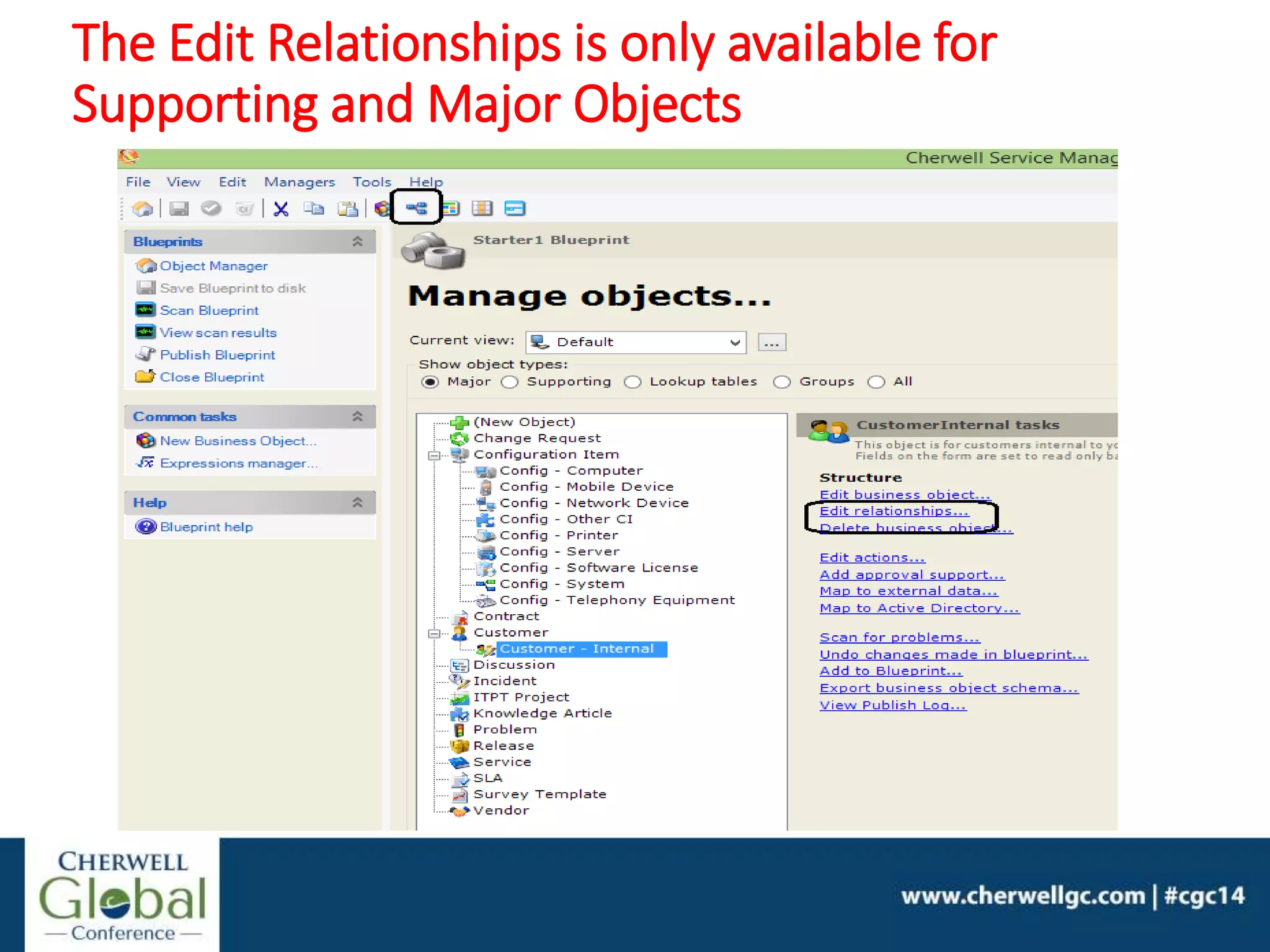Select the Major object type radio
This screenshot has width=1270, height=952.
coord(430,382)
